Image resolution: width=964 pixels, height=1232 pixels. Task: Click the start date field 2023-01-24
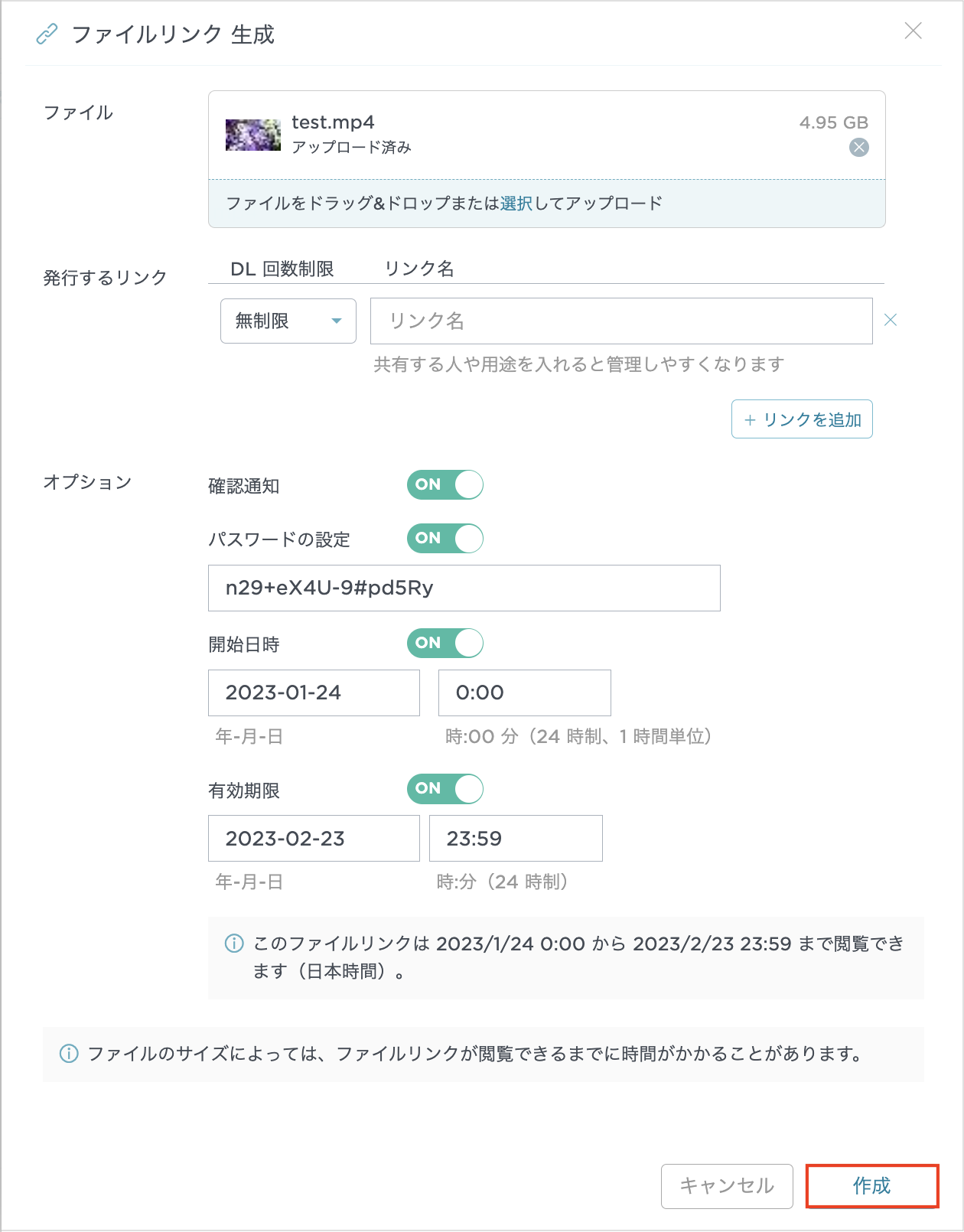(314, 693)
